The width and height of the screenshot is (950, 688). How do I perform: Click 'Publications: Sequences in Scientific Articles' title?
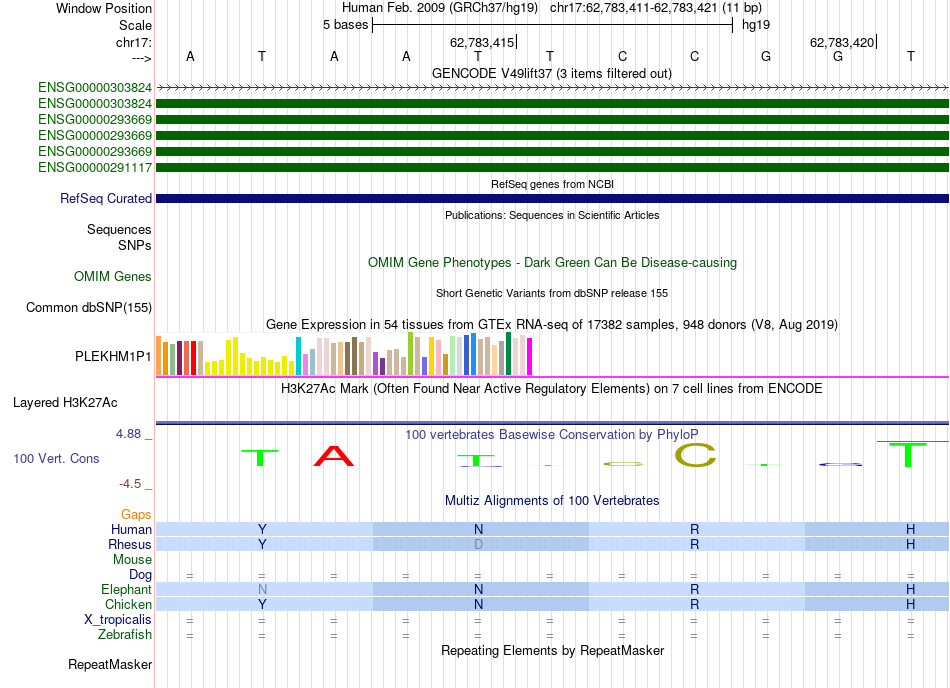(552, 215)
